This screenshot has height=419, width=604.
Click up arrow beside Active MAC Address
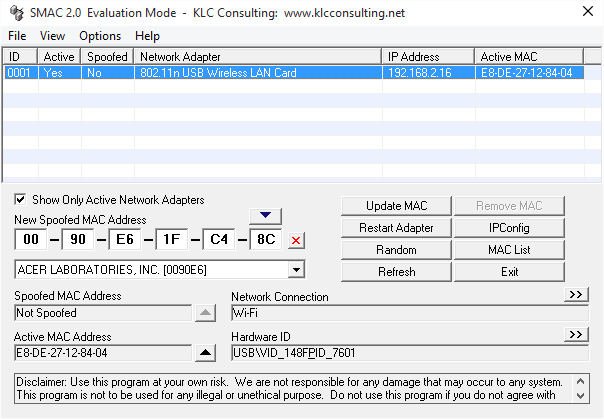(x=205, y=352)
